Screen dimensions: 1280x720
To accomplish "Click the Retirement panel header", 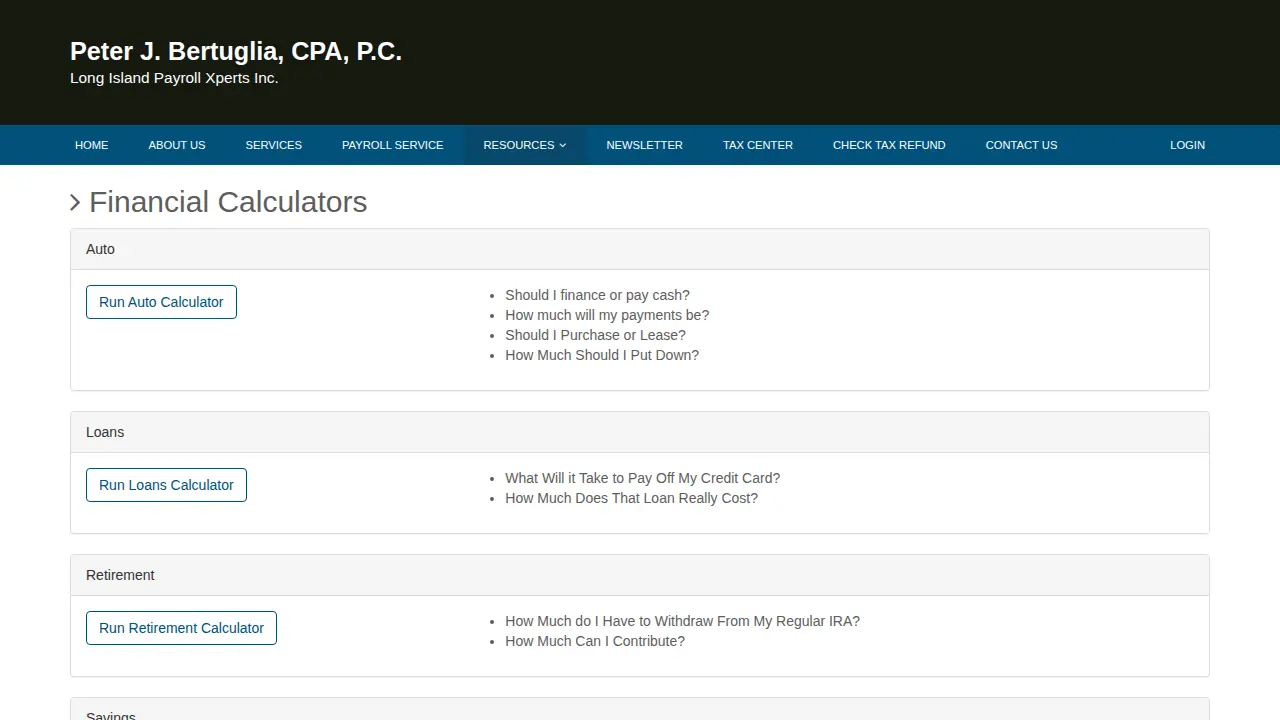I will point(640,575).
